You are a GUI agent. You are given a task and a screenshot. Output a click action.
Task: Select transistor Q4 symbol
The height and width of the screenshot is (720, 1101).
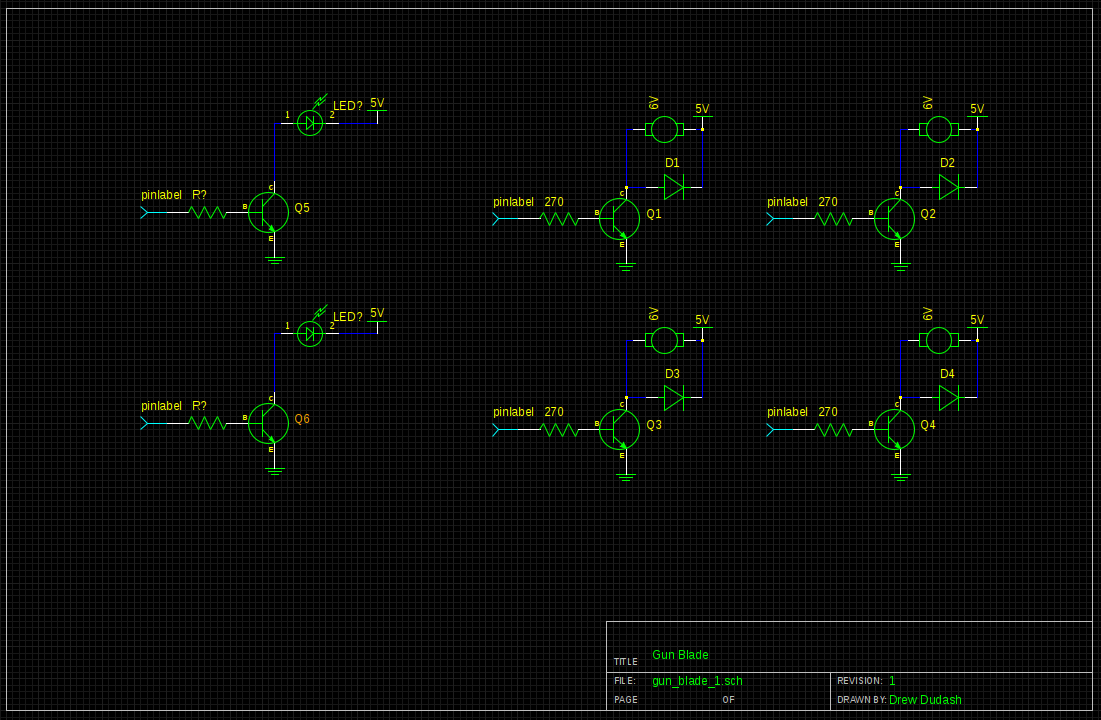pos(894,429)
